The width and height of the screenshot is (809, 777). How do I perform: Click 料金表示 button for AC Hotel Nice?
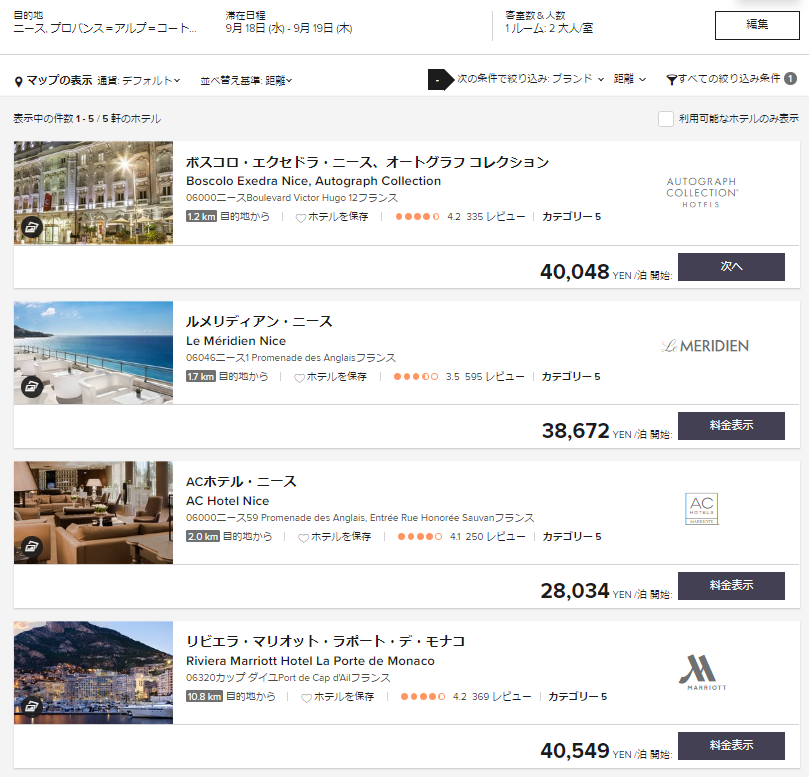[731, 586]
